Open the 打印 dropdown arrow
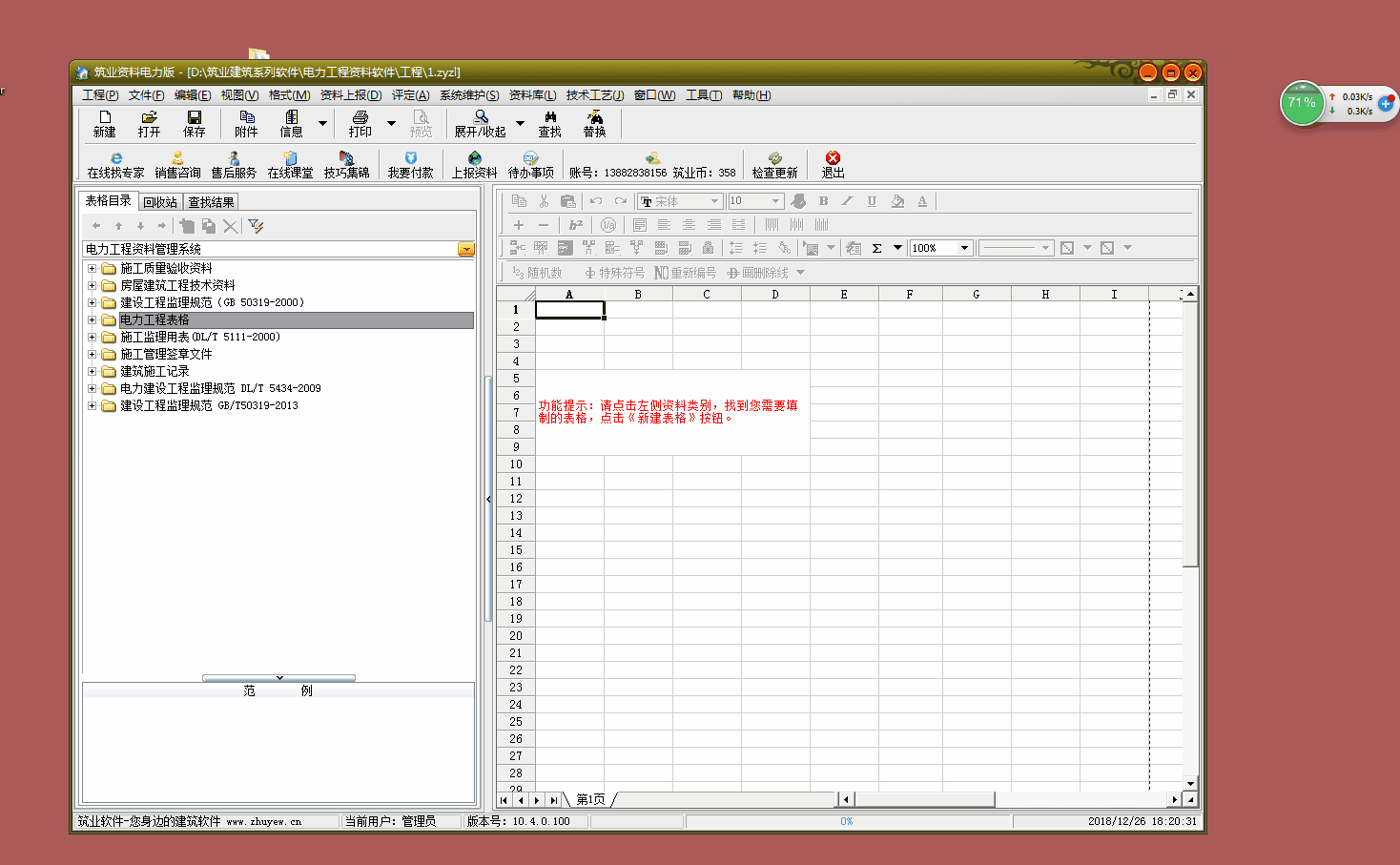The image size is (1400, 865). point(391,123)
